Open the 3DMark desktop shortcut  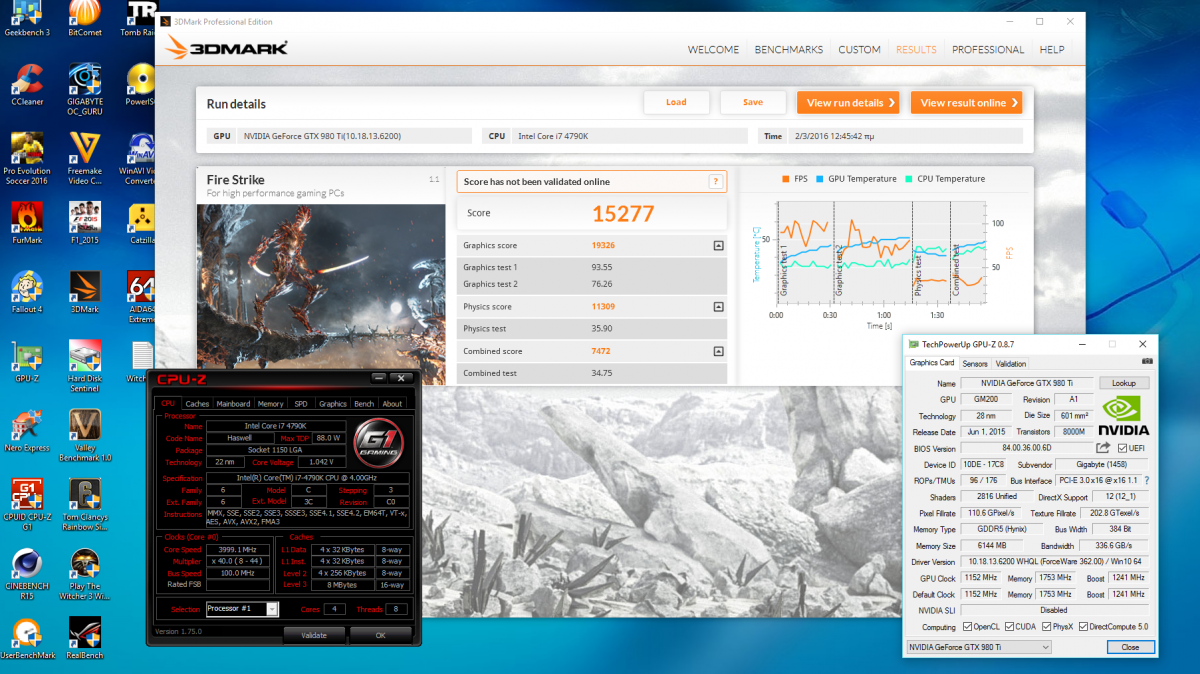tap(85, 293)
